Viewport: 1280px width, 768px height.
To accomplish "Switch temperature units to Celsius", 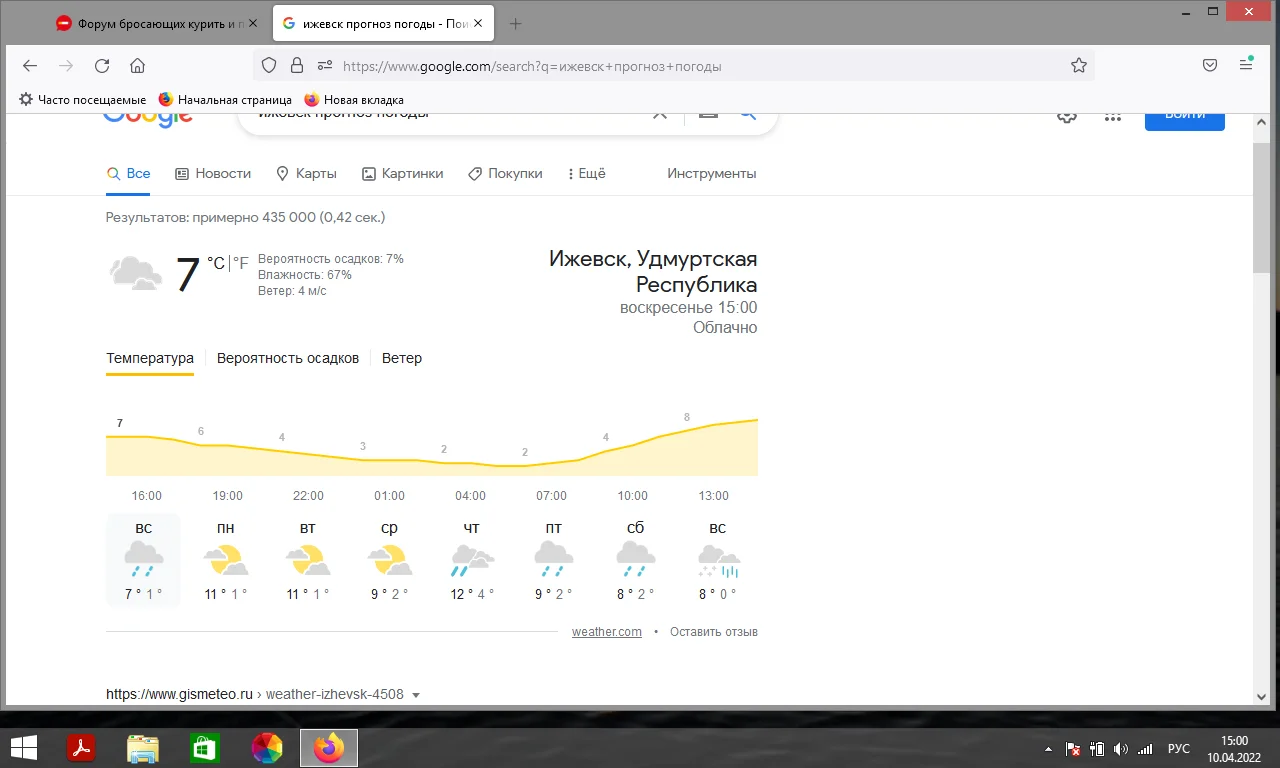I will click(x=216, y=264).
